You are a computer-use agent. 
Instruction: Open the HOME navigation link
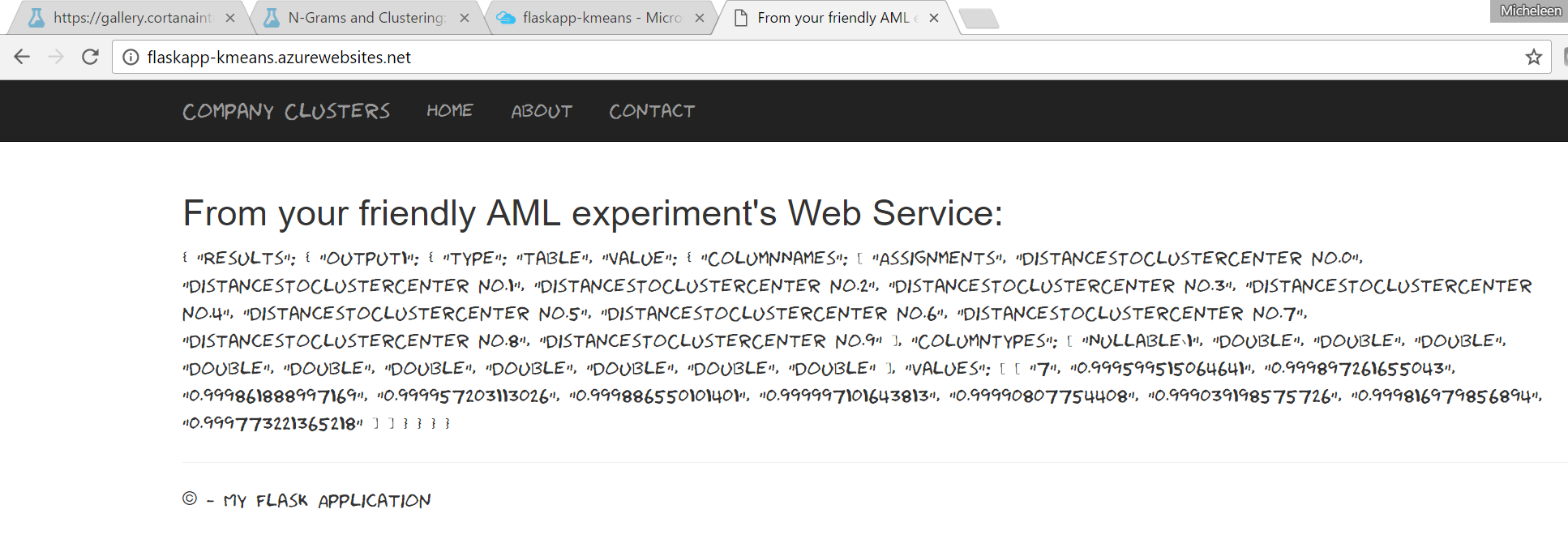[x=449, y=111]
